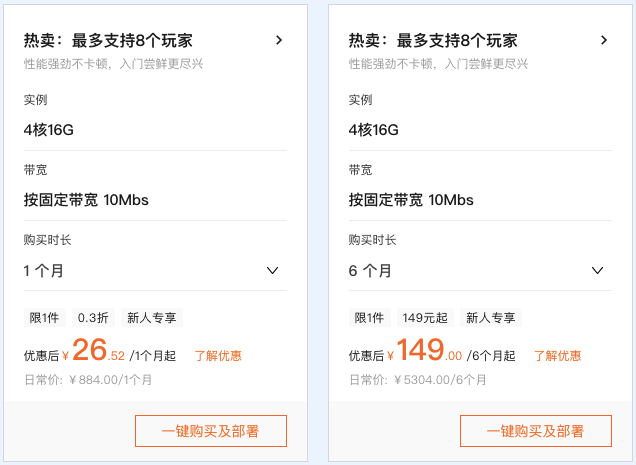Open the 热卖 title of the 6 个月 plan
Screen dimensions: 636x465
pos(433,41)
